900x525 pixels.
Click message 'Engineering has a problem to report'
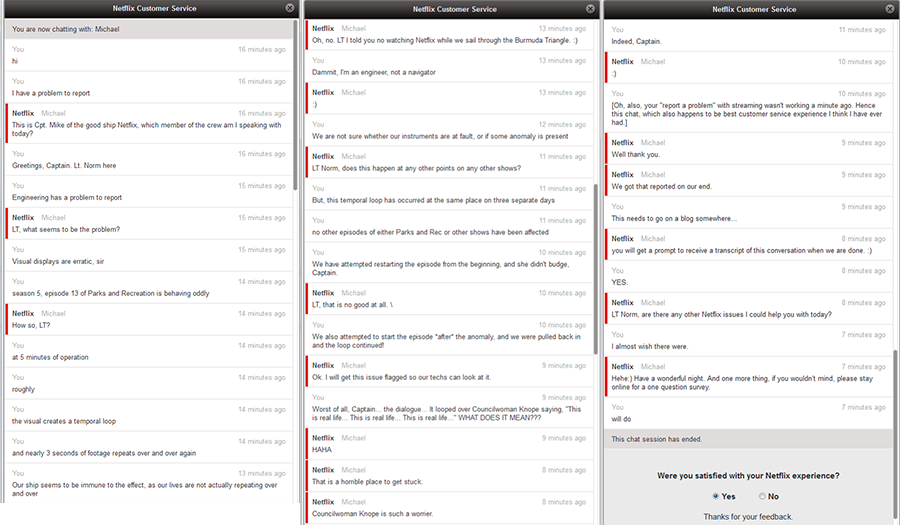coord(67,197)
